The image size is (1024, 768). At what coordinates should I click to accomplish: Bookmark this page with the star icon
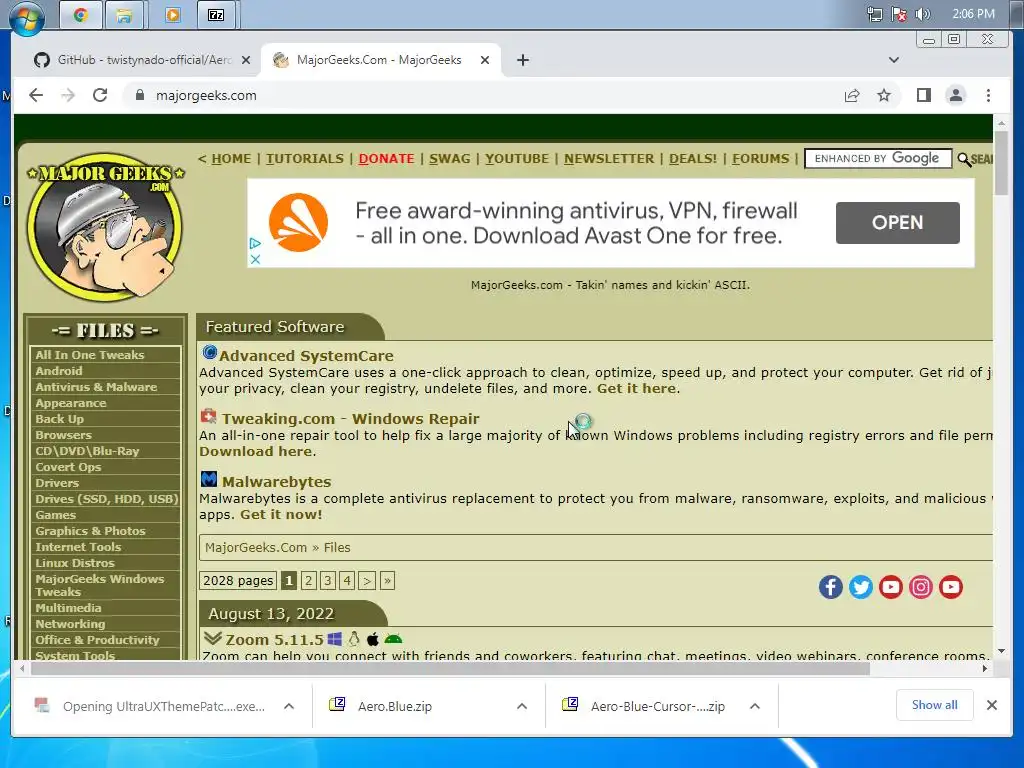point(884,95)
